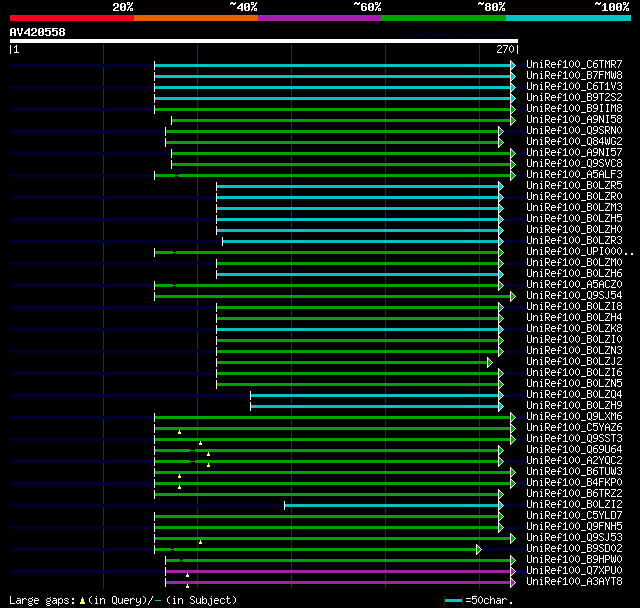This screenshot has width=640, height=608.
Task: Select the UniRef100_Q9SVC8 label
Action: (574, 164)
